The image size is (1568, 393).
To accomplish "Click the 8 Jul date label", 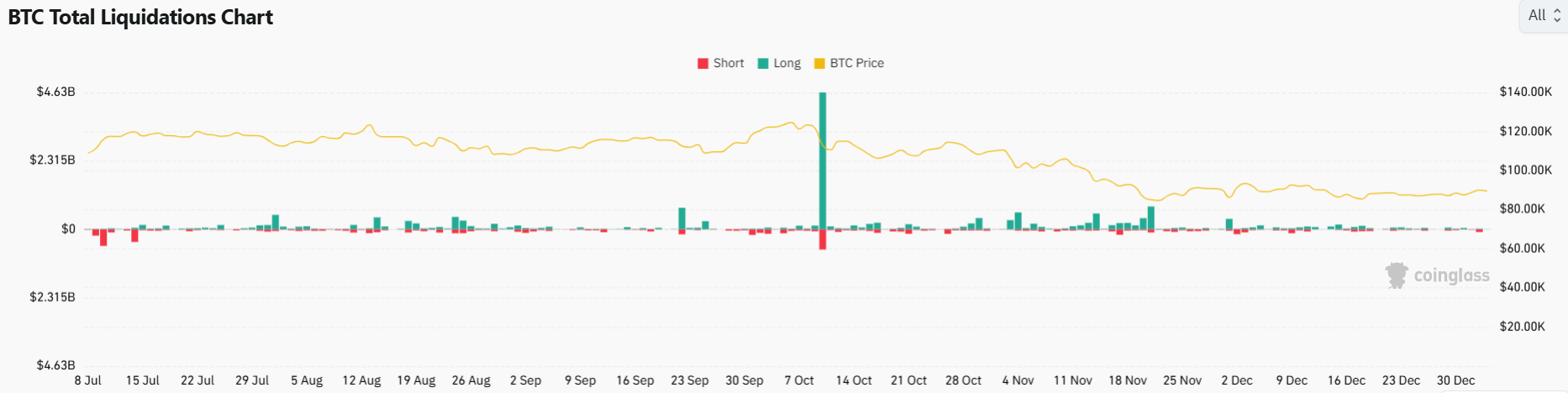I will [87, 380].
